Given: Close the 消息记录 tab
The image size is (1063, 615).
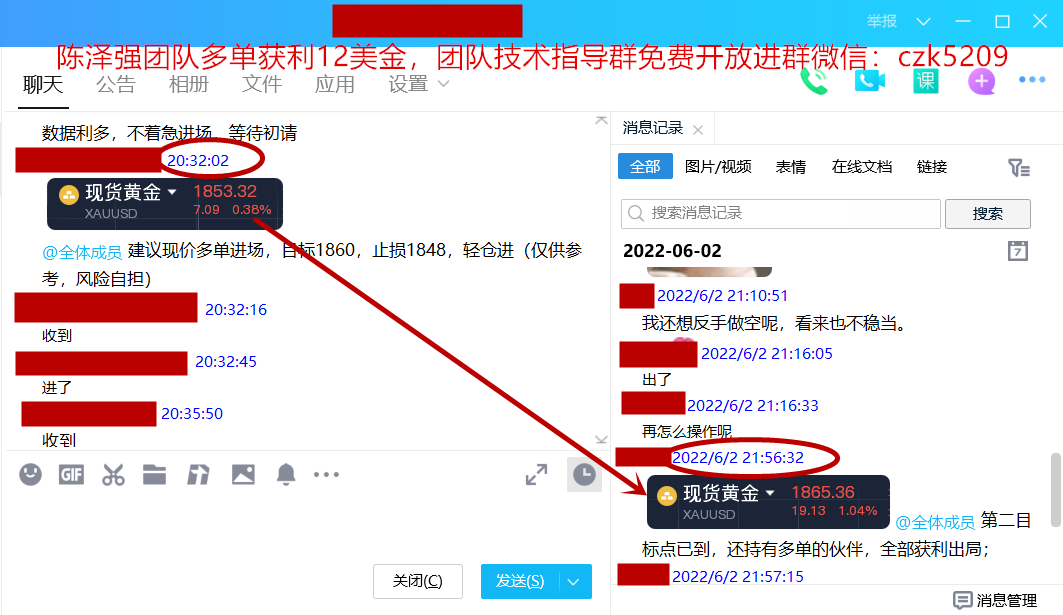Looking at the screenshot, I should (698, 130).
